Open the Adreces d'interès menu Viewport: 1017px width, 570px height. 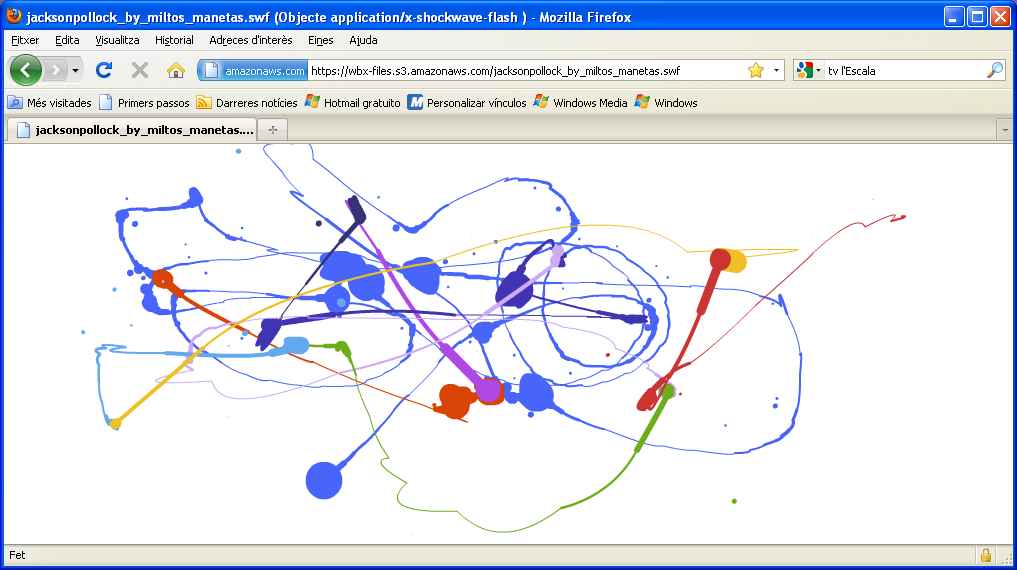(x=251, y=40)
